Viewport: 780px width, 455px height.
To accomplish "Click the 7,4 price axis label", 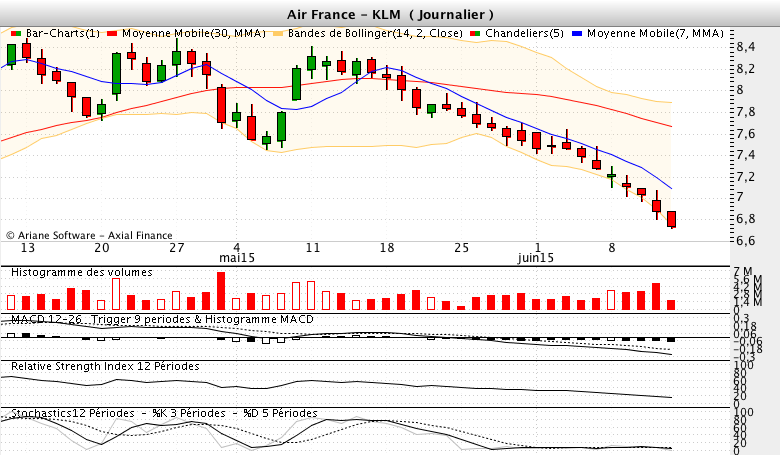I will click(x=746, y=155).
